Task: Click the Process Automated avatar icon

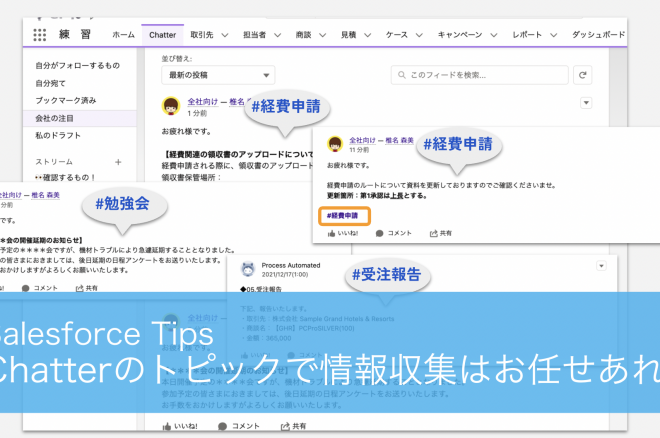Action: click(x=248, y=269)
